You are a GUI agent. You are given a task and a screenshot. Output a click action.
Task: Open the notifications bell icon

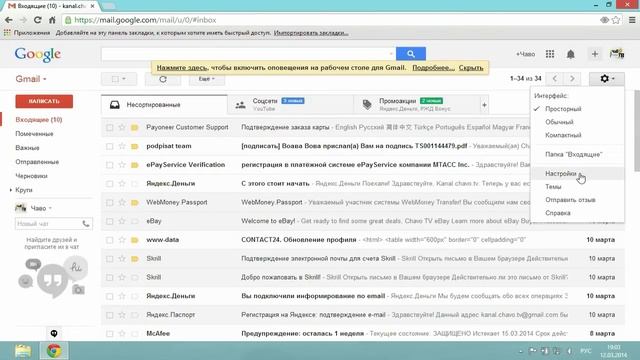571,54
